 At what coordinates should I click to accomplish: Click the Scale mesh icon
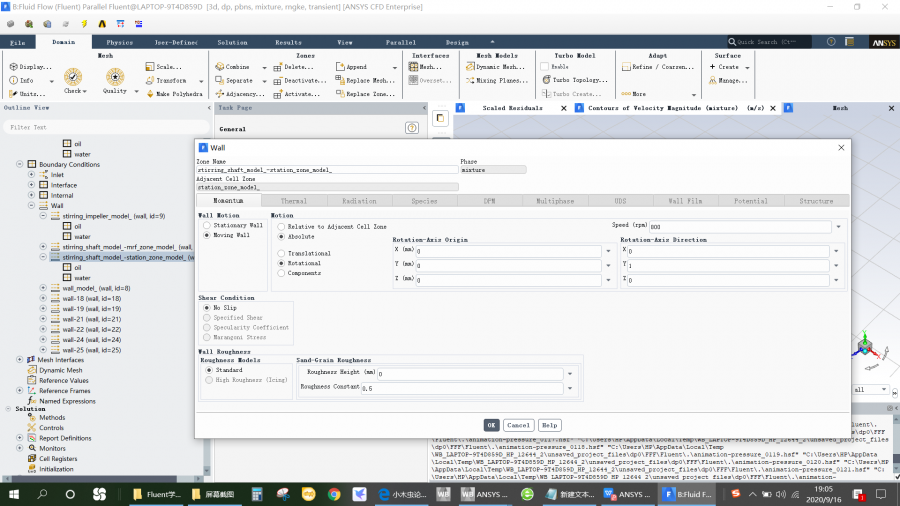[x=150, y=67]
